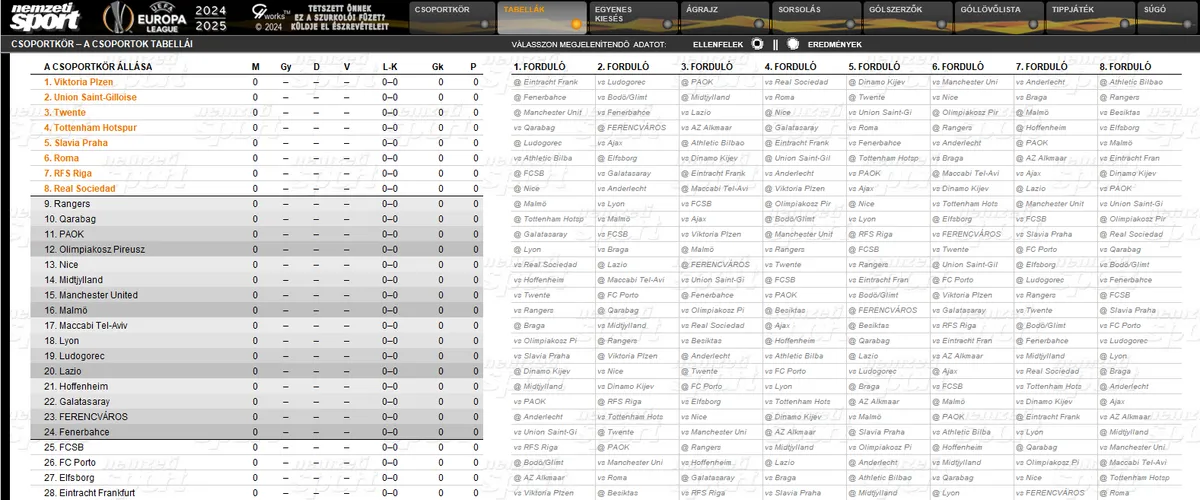Image resolution: width=1200 pixels, height=500 pixels.
Task: Click the V column header
Action: pyautogui.click(x=347, y=67)
